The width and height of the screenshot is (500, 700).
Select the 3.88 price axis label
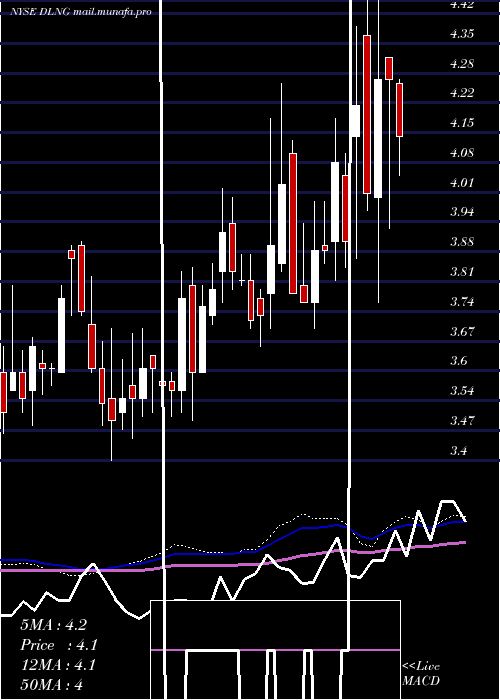(x=462, y=242)
